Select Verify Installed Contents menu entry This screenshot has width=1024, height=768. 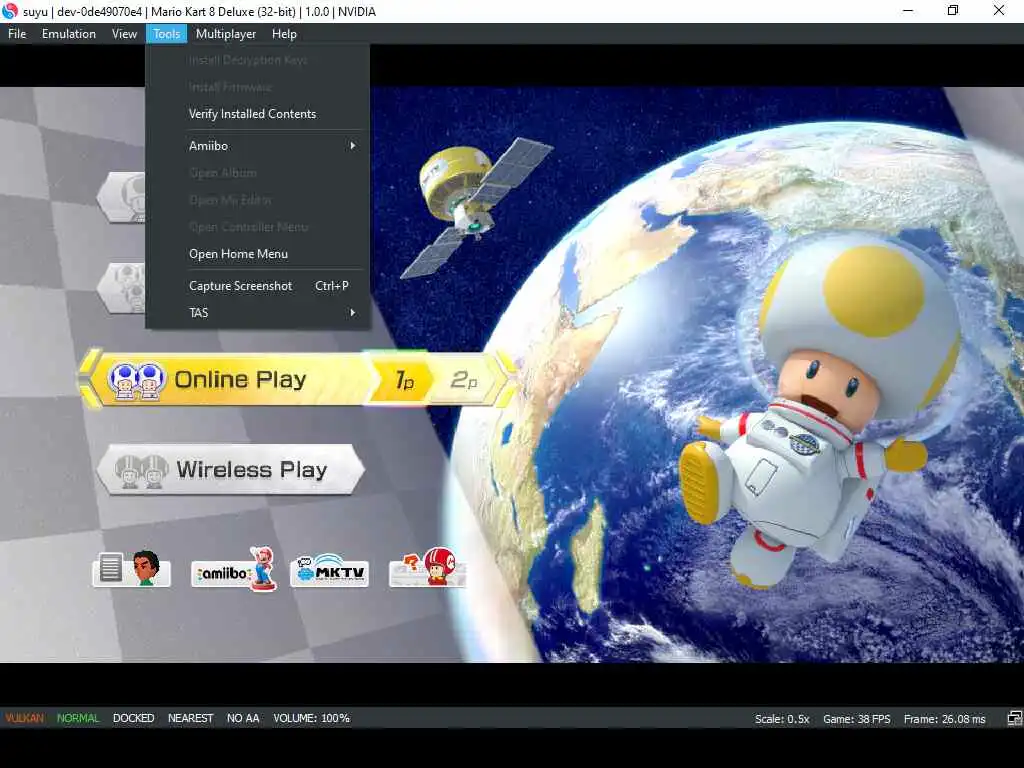pyautogui.click(x=257, y=114)
